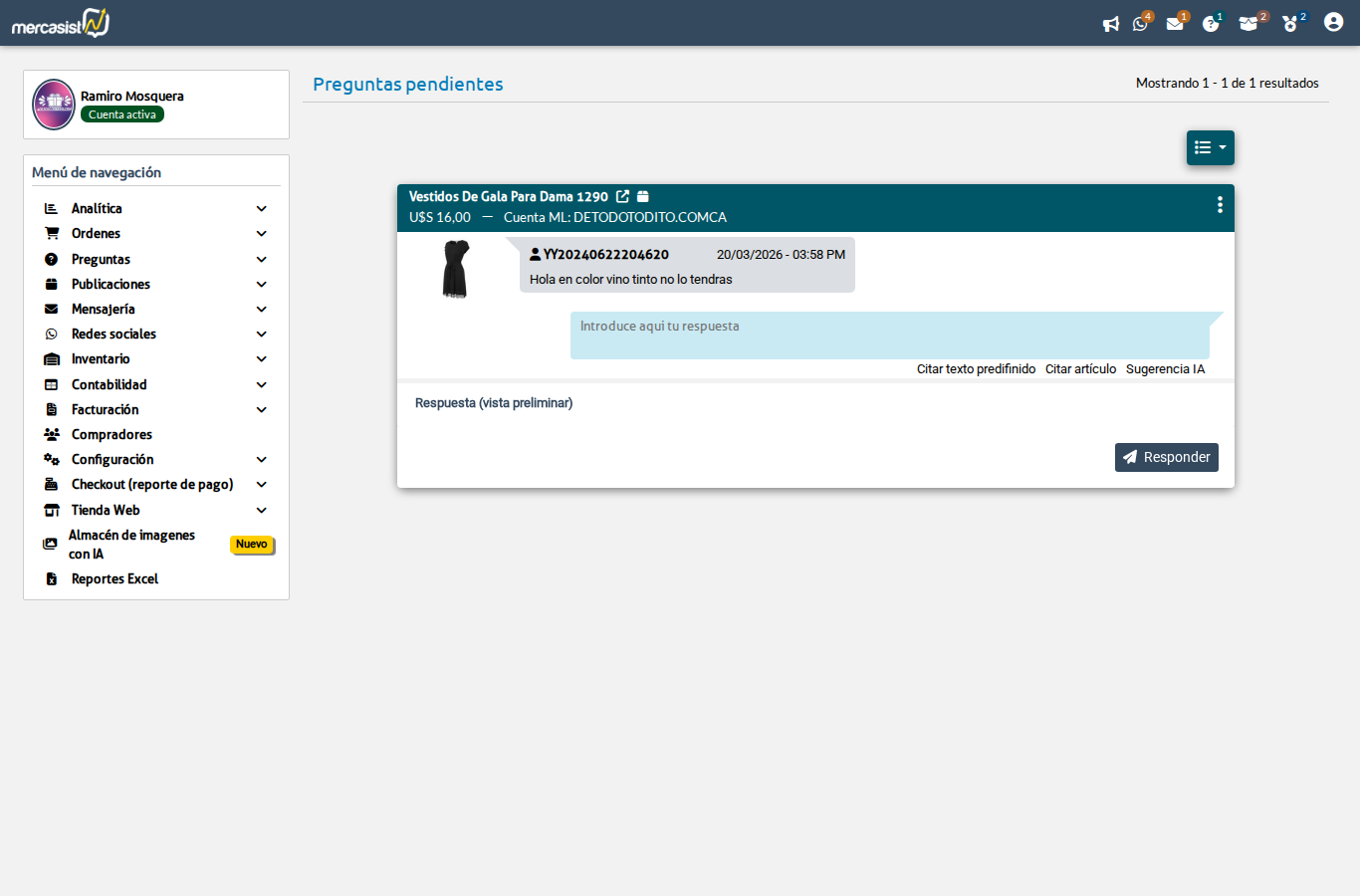Click the answer text input field

pos(889,336)
